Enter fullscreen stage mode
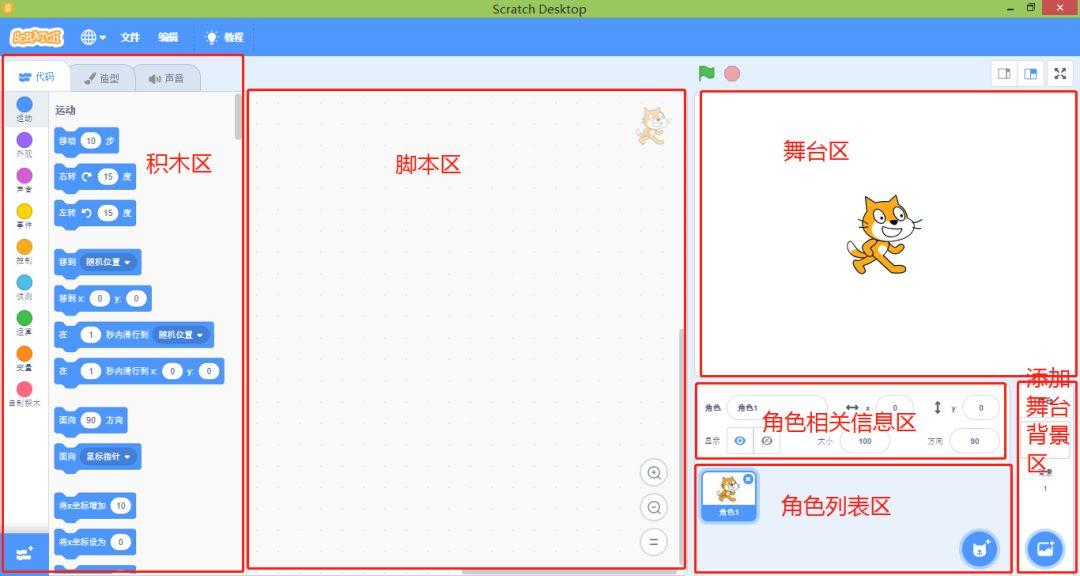Image resolution: width=1080 pixels, height=576 pixels. (1060, 74)
